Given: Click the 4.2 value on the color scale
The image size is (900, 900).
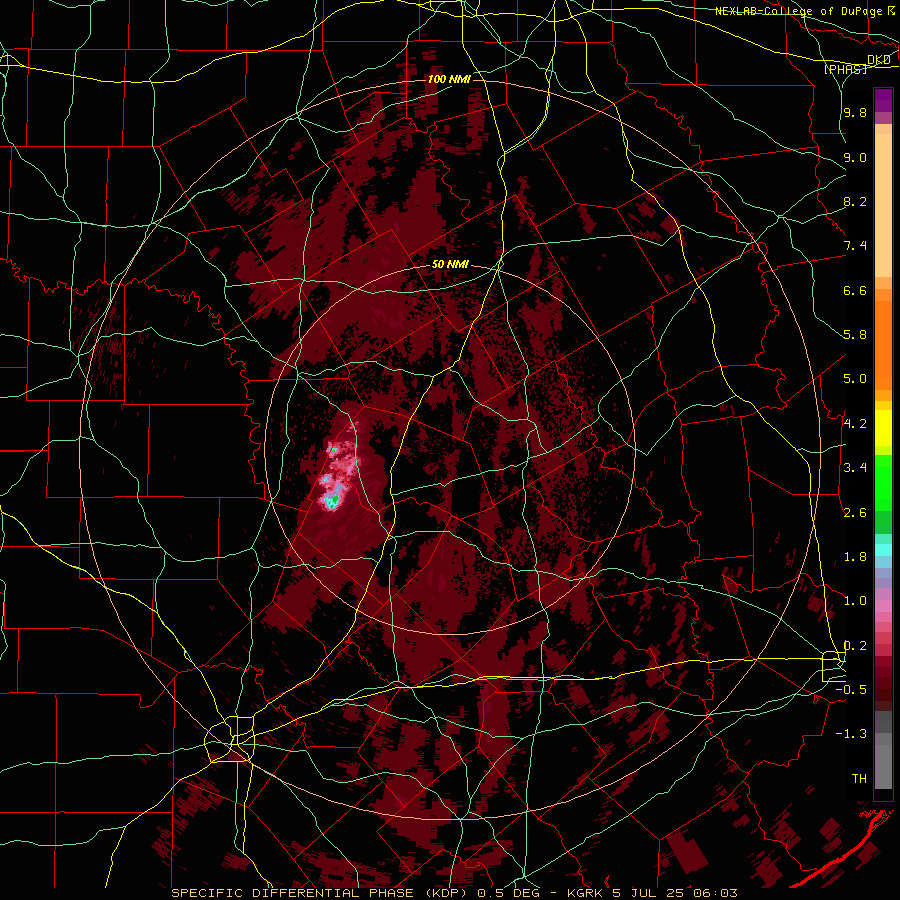Looking at the screenshot, I should [855, 424].
